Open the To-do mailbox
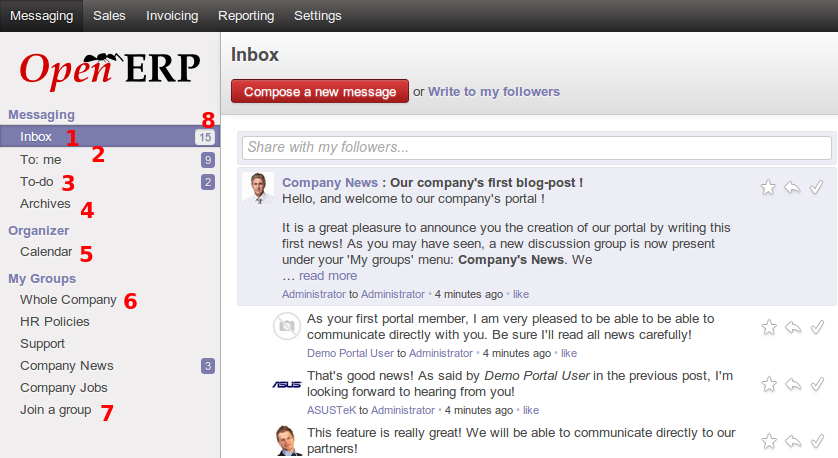 pyautogui.click(x=37, y=182)
